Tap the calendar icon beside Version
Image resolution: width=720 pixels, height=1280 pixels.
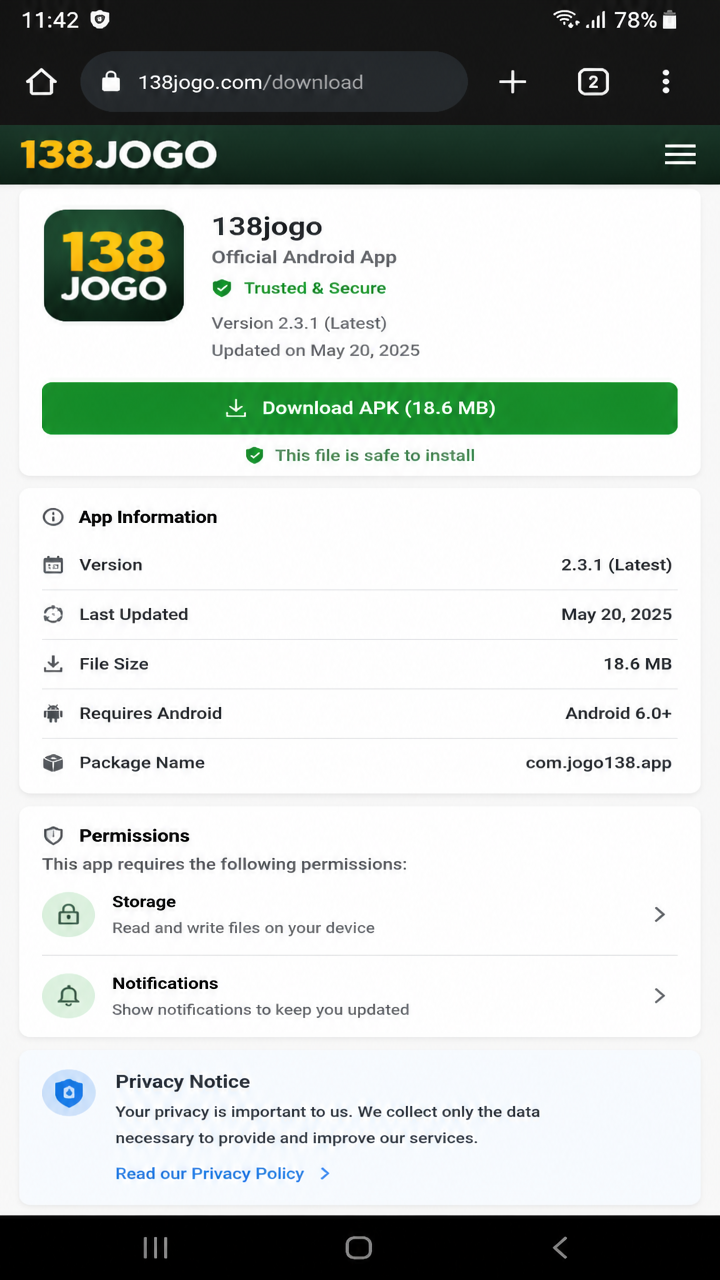pos(53,565)
